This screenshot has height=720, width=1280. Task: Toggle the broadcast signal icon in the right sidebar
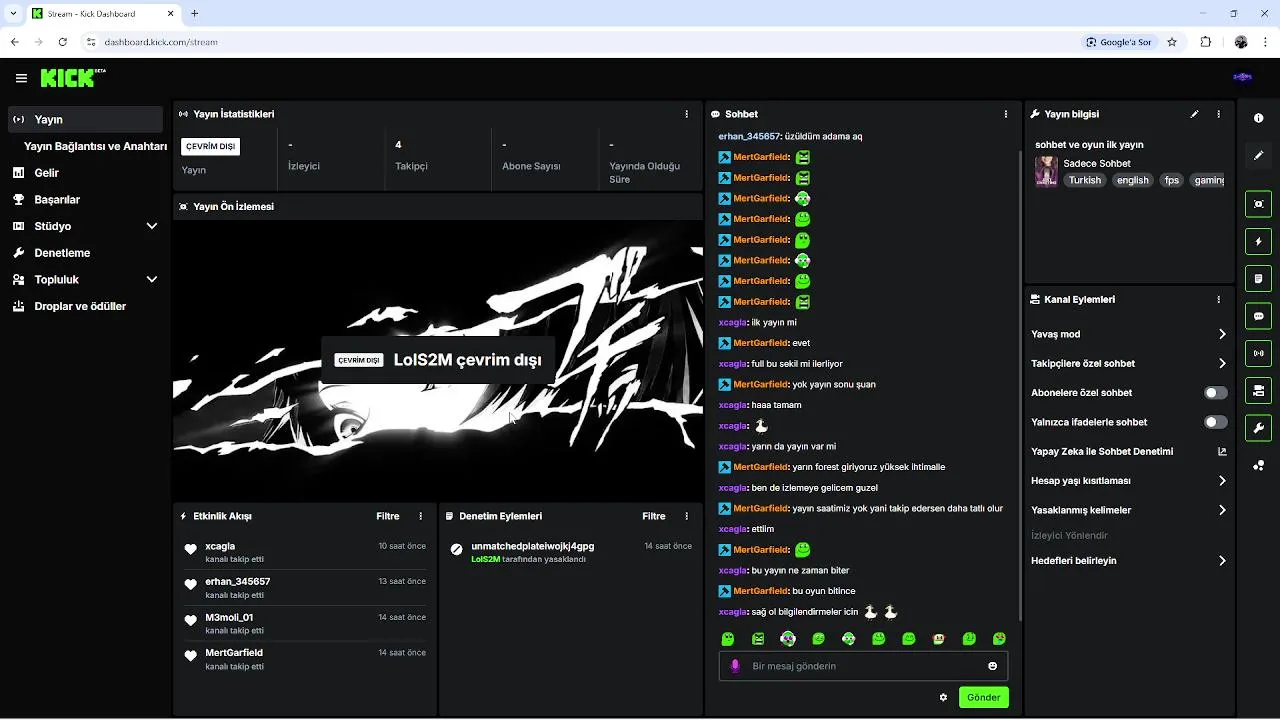coord(1258,353)
